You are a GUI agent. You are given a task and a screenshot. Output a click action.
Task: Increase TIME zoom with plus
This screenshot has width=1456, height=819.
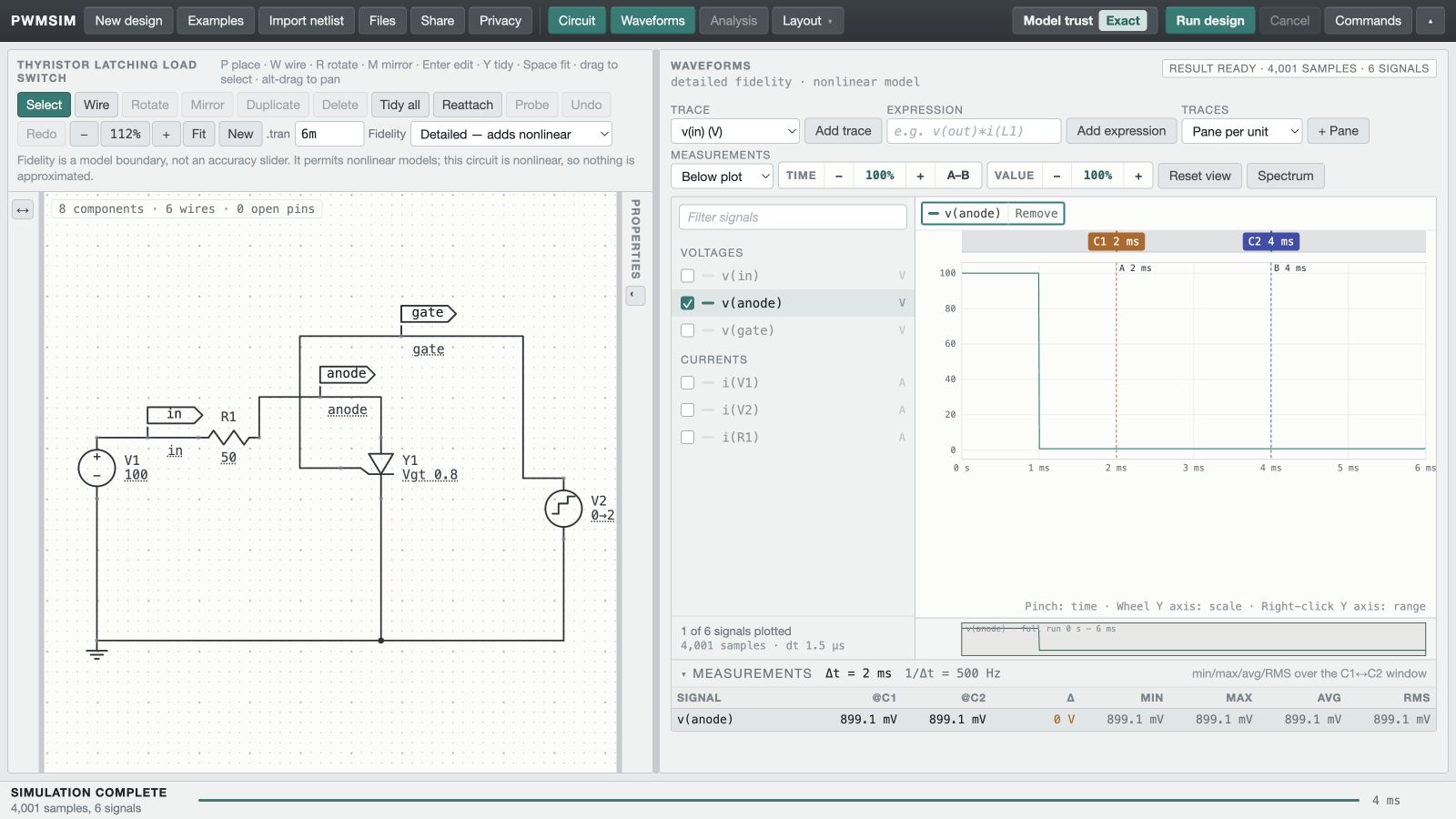(x=920, y=176)
